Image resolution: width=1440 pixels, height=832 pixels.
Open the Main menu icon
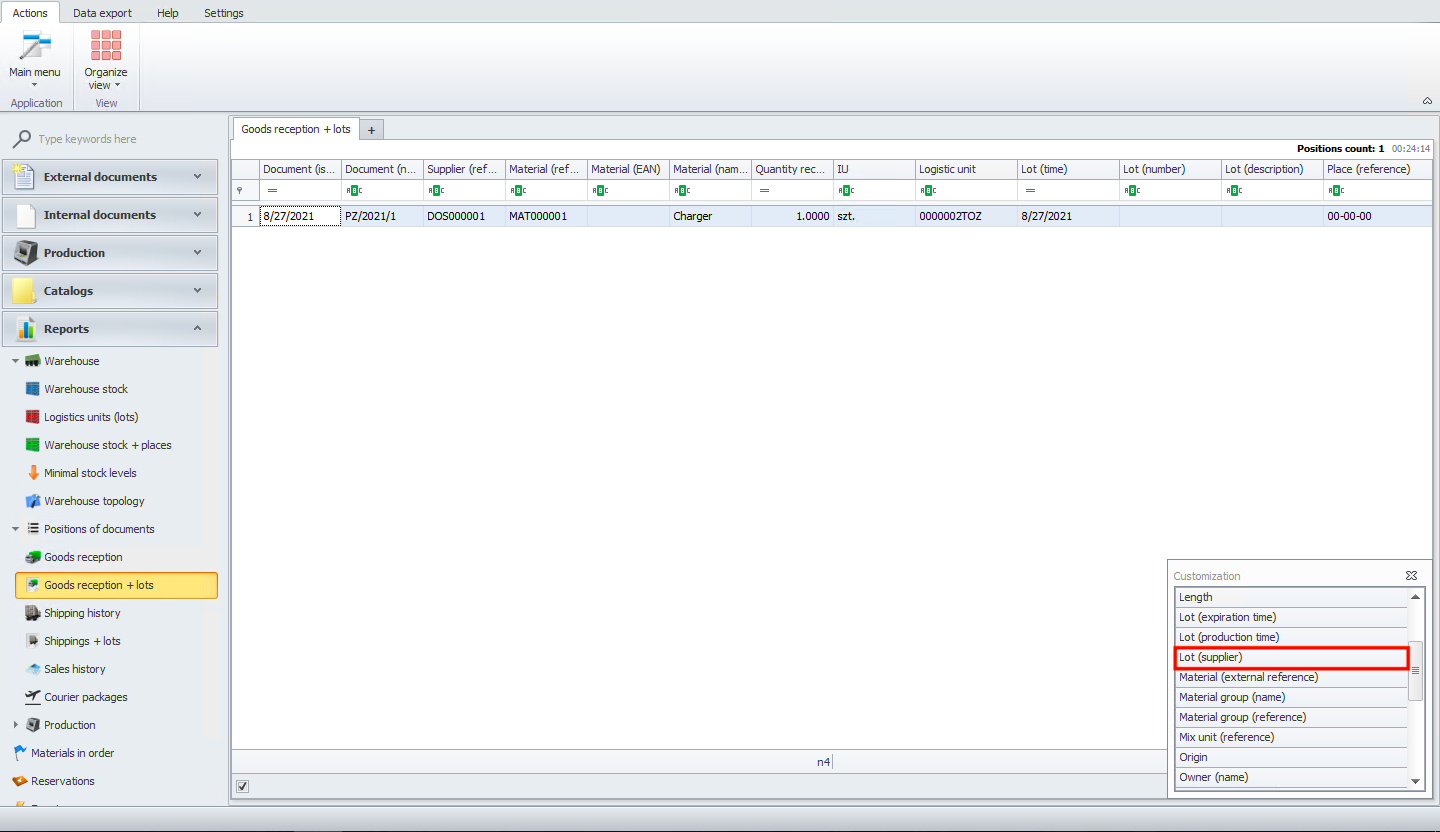35,46
